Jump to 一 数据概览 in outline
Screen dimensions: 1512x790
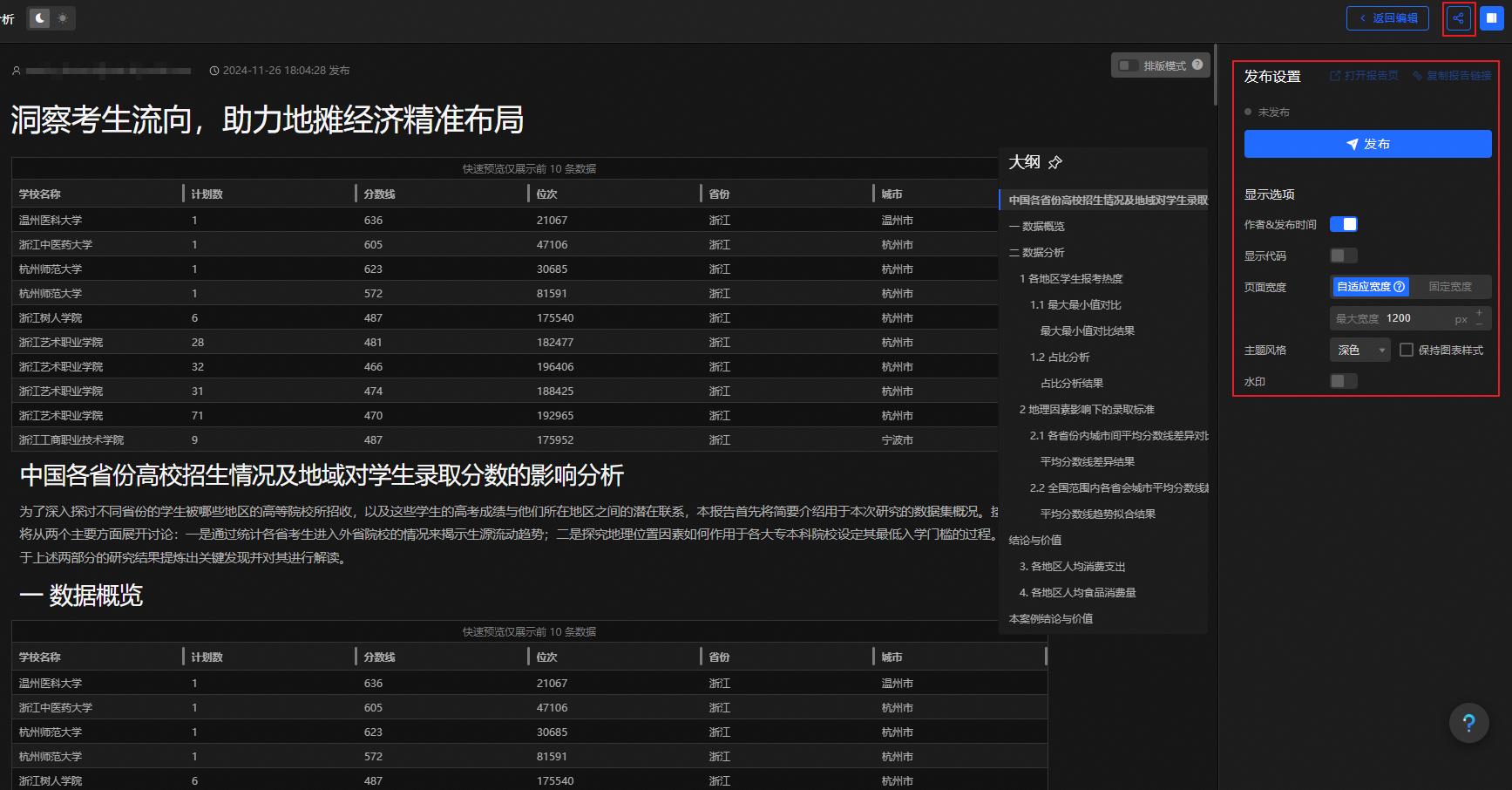click(1036, 227)
